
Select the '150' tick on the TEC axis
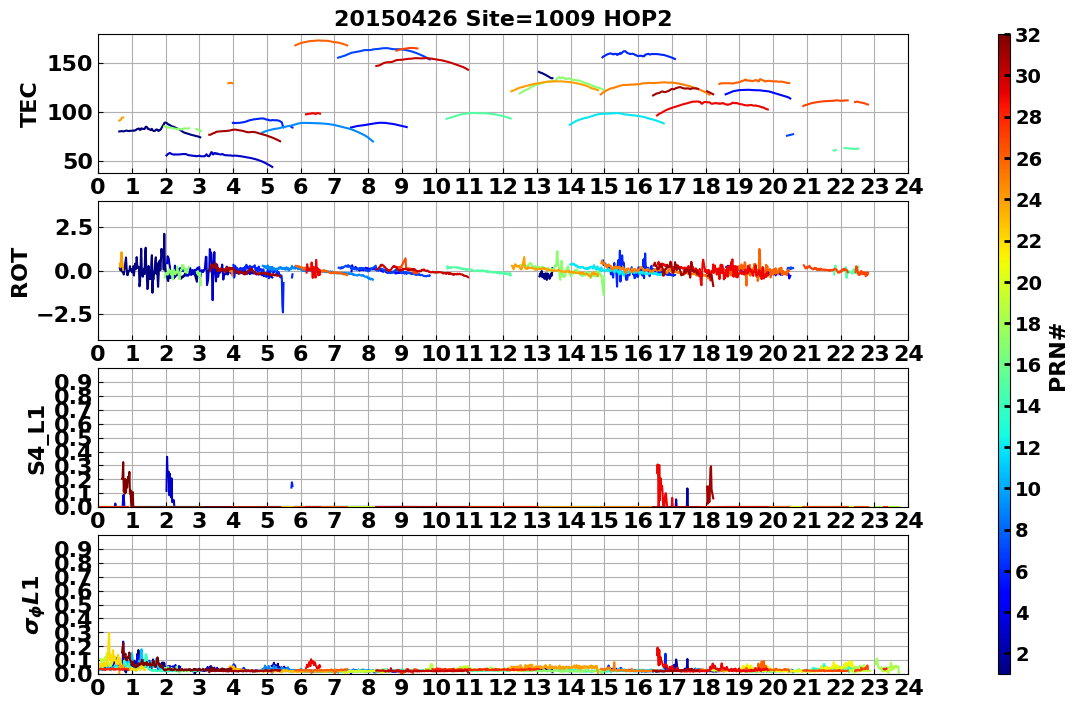pos(69,64)
